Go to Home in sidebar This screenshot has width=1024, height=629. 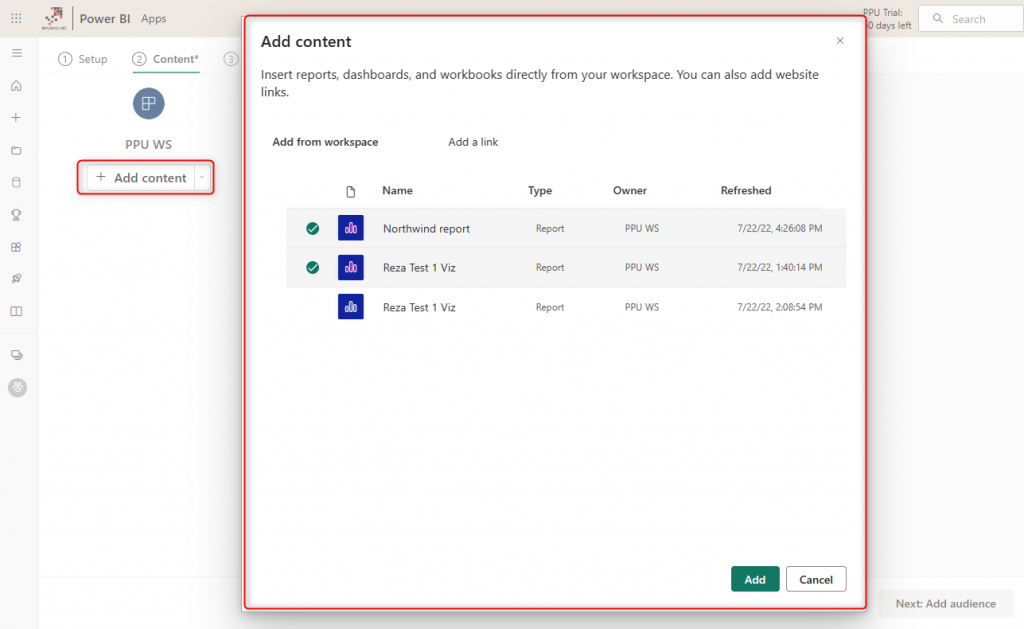[x=16, y=86]
